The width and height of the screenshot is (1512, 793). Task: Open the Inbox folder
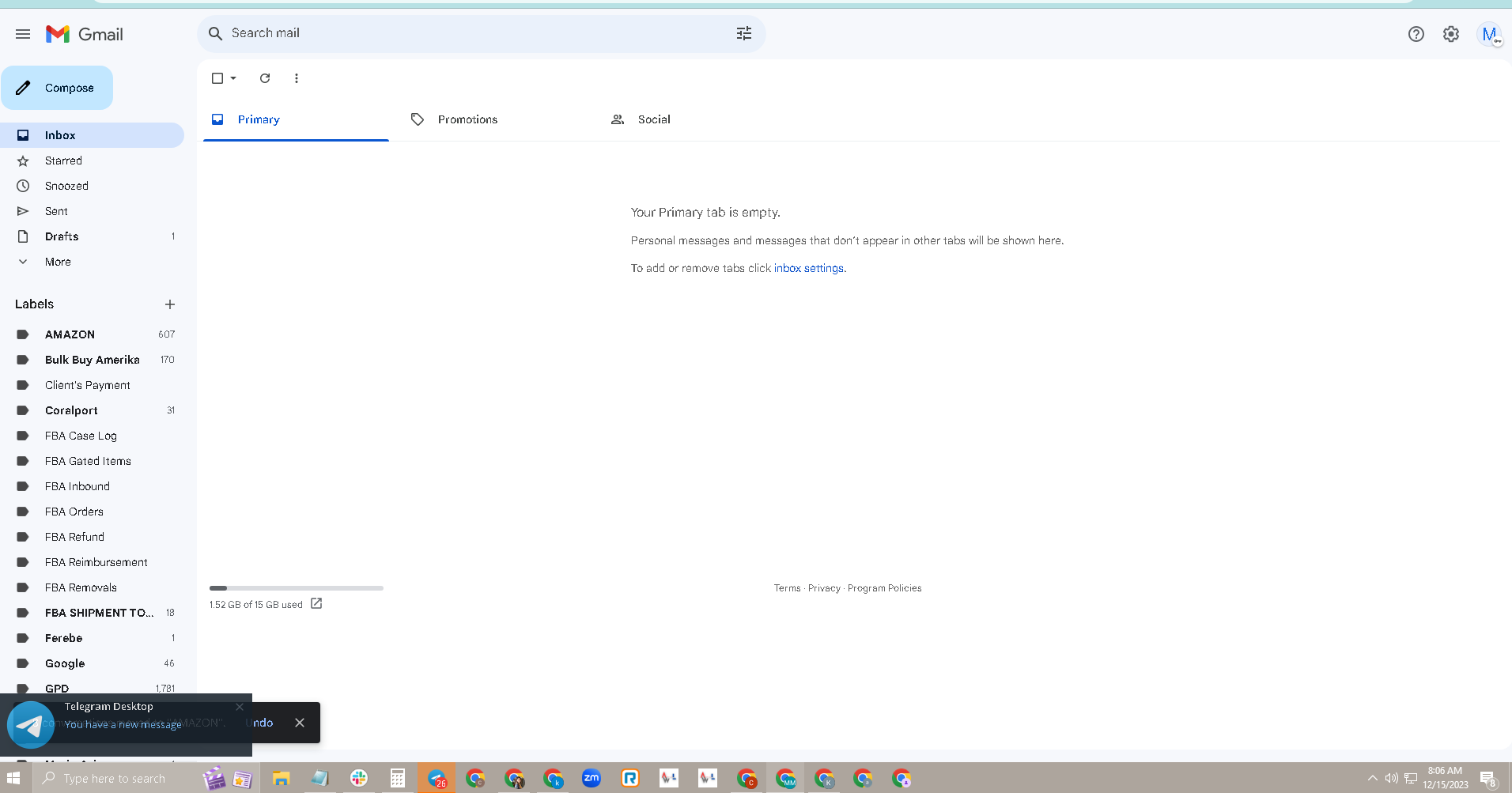tap(92, 135)
